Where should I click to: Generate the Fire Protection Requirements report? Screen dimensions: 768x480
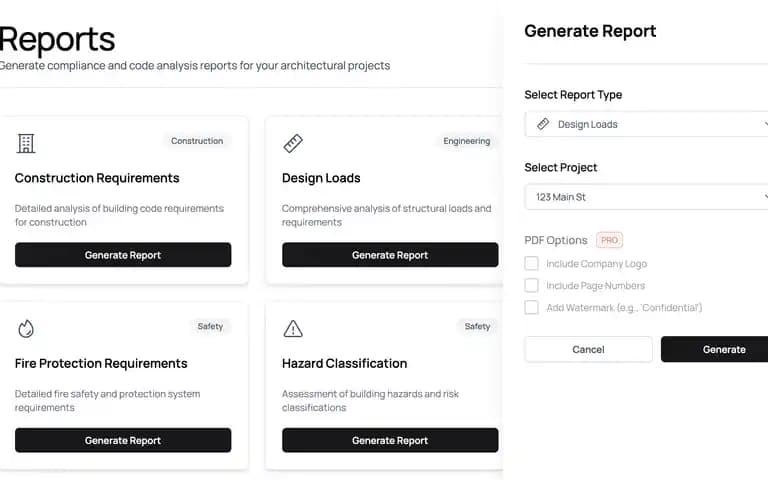[x=123, y=440]
